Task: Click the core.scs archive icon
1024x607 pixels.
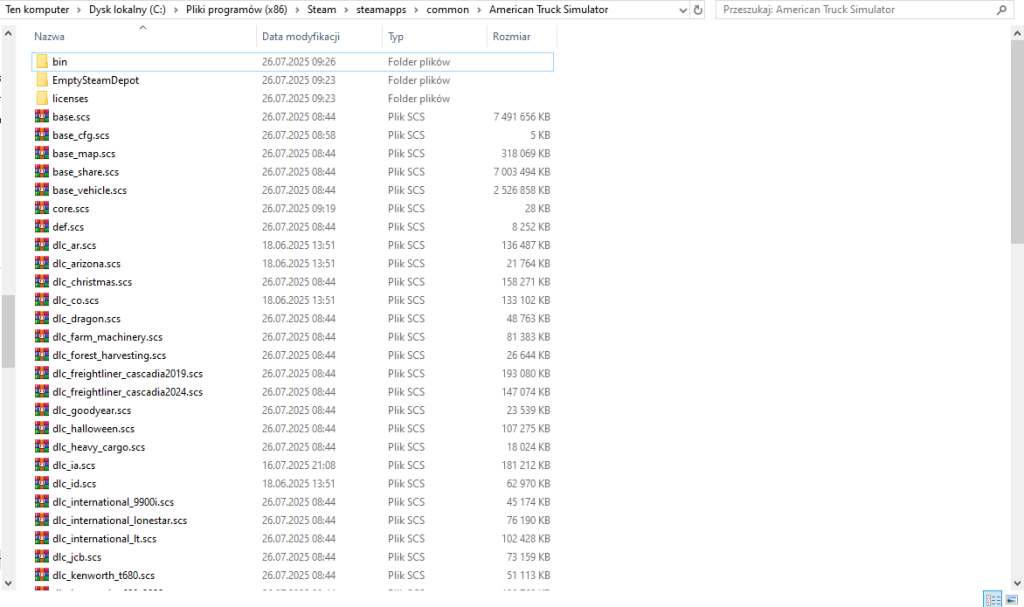Action: 42,208
